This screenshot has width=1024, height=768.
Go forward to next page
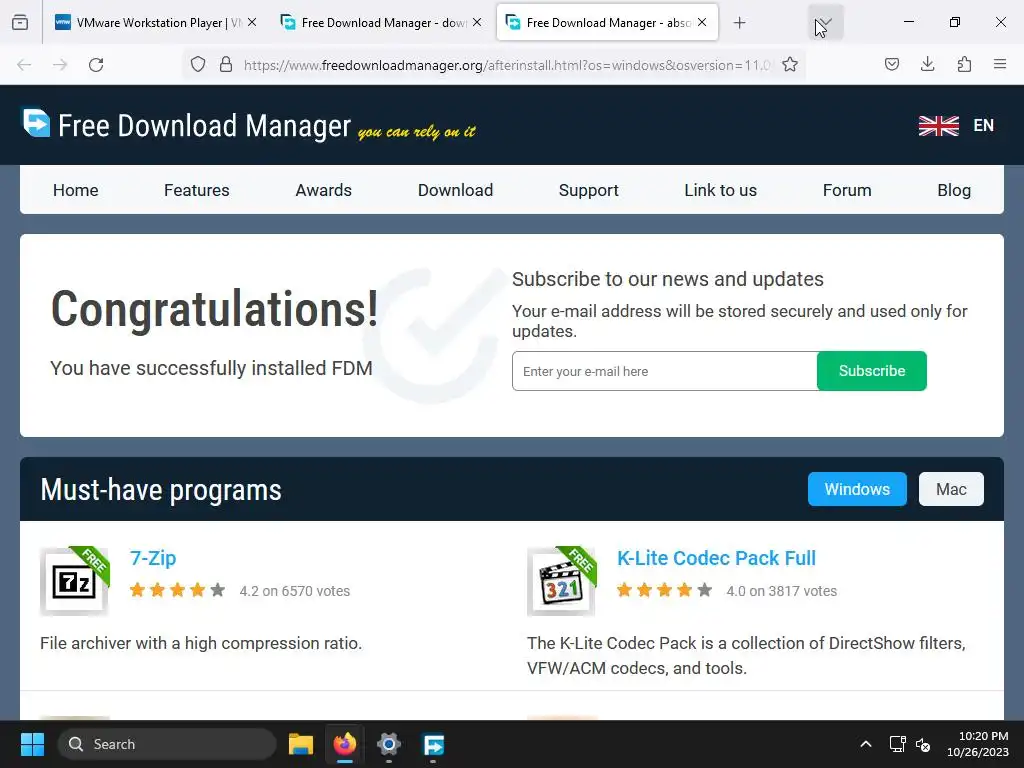(x=60, y=65)
